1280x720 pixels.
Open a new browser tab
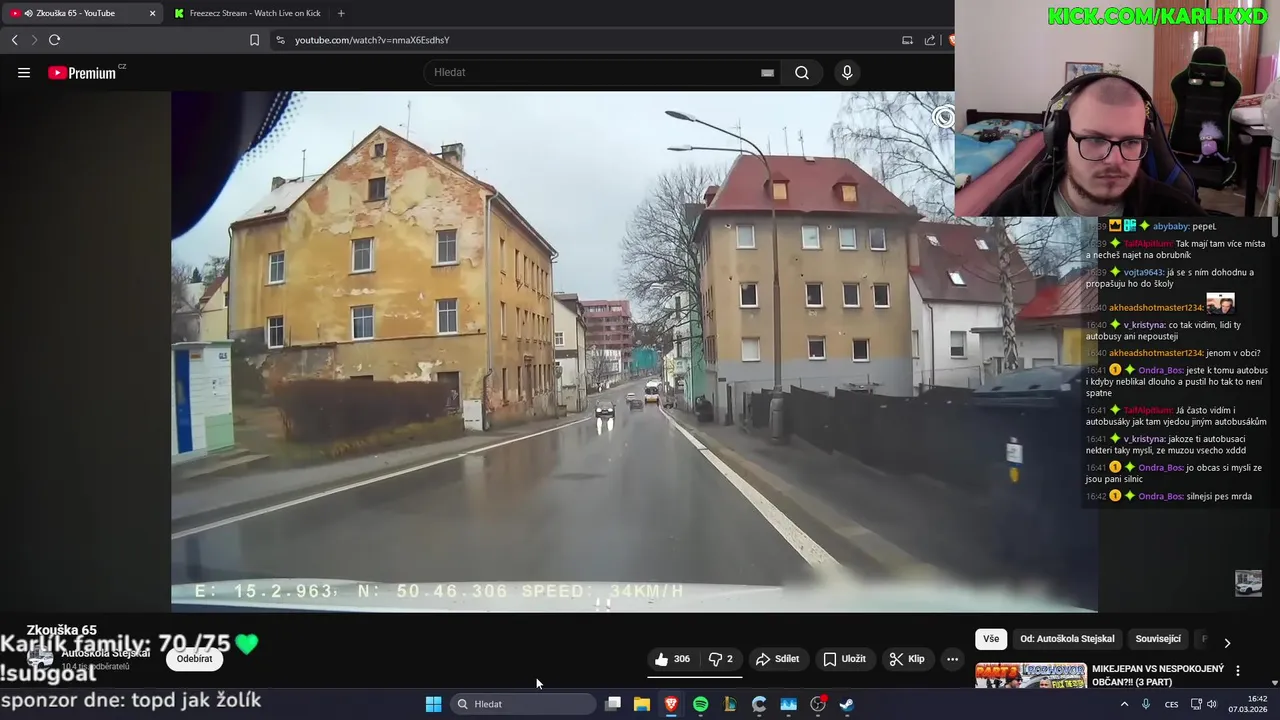pyautogui.click(x=341, y=13)
